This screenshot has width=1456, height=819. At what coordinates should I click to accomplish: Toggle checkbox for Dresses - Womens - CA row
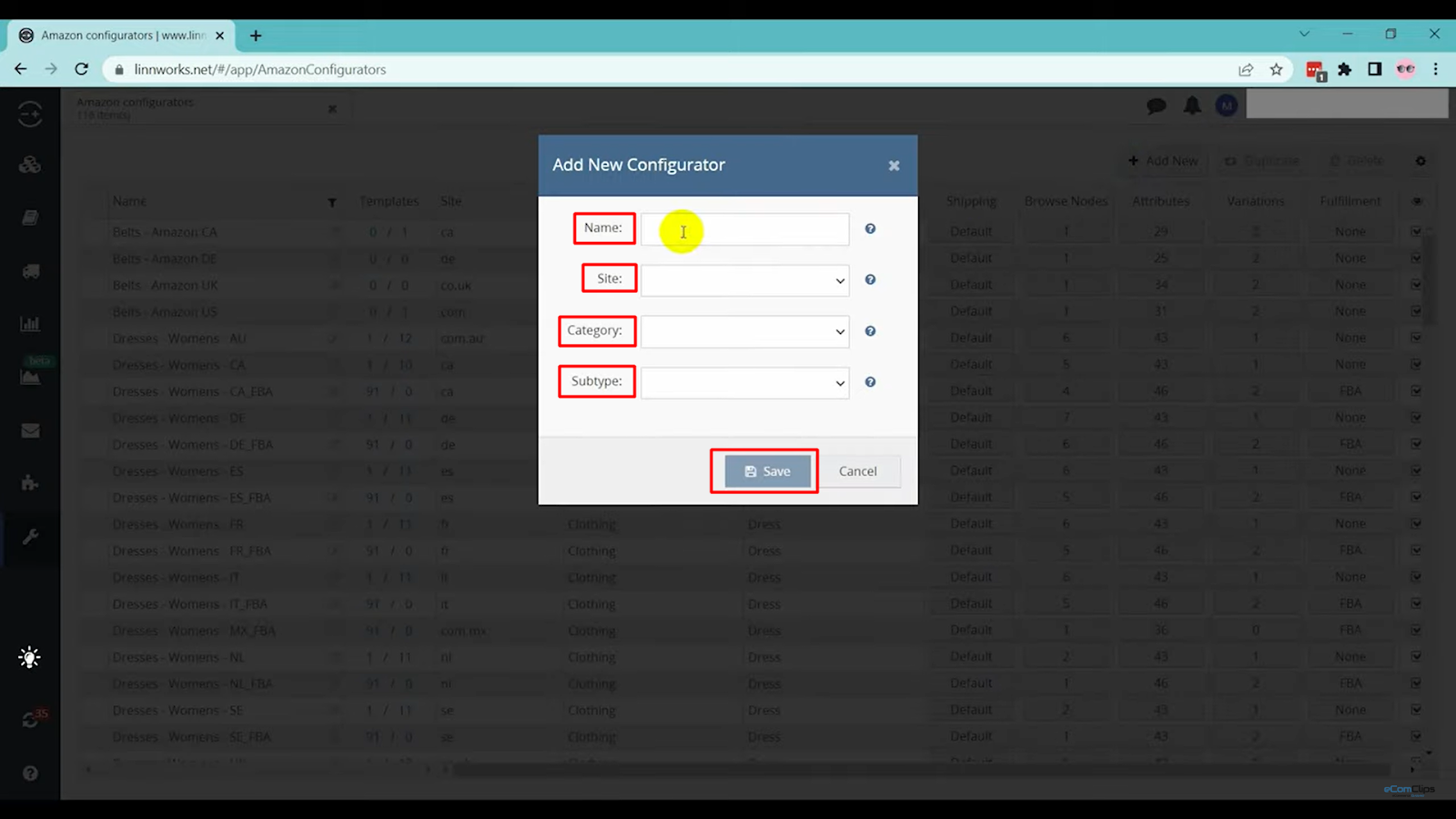click(x=1416, y=364)
